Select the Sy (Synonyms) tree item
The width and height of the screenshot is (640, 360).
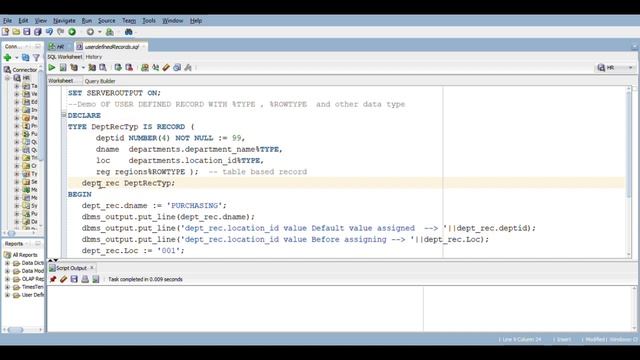[x=30, y=206]
